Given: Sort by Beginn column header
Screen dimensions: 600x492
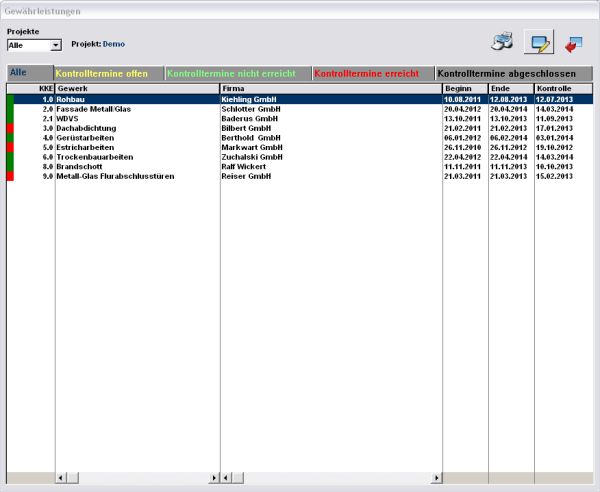Looking at the screenshot, I should pos(464,89).
